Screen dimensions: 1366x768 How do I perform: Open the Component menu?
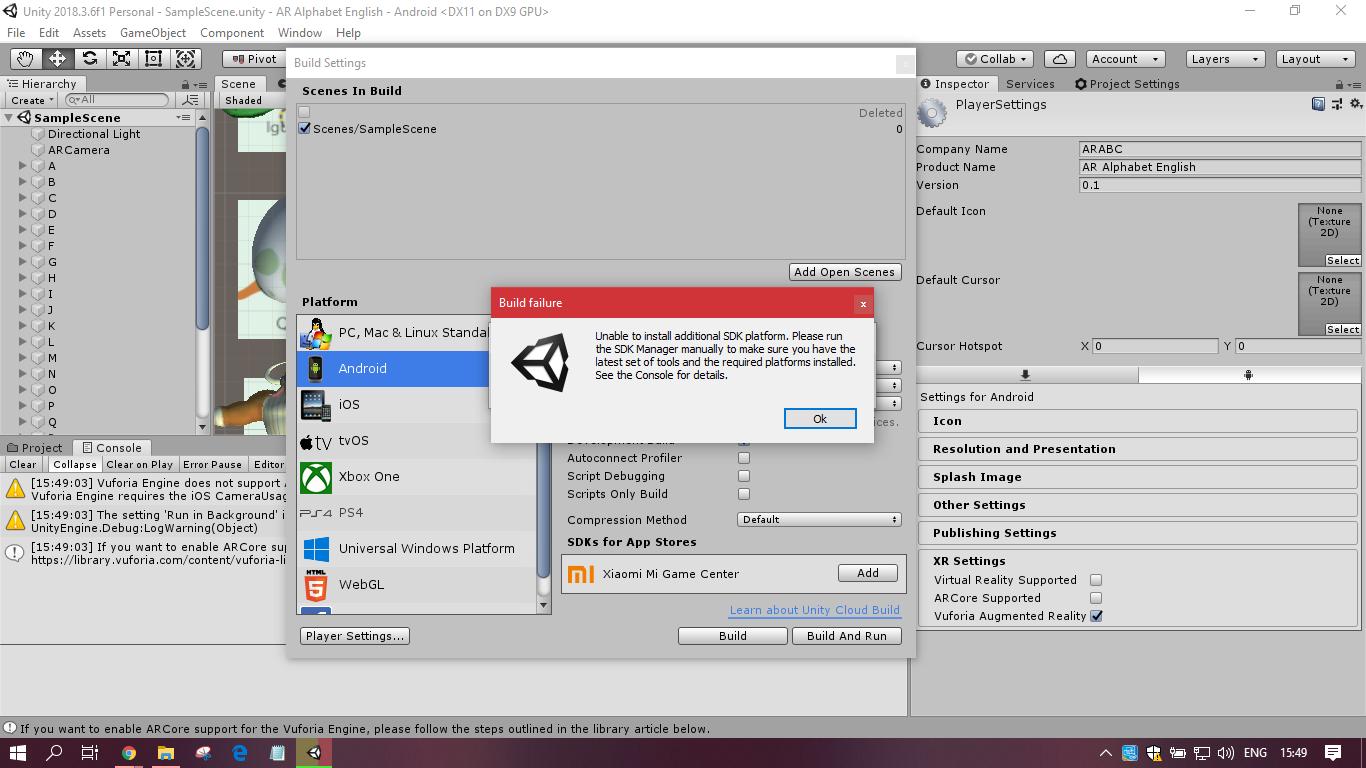tap(232, 33)
